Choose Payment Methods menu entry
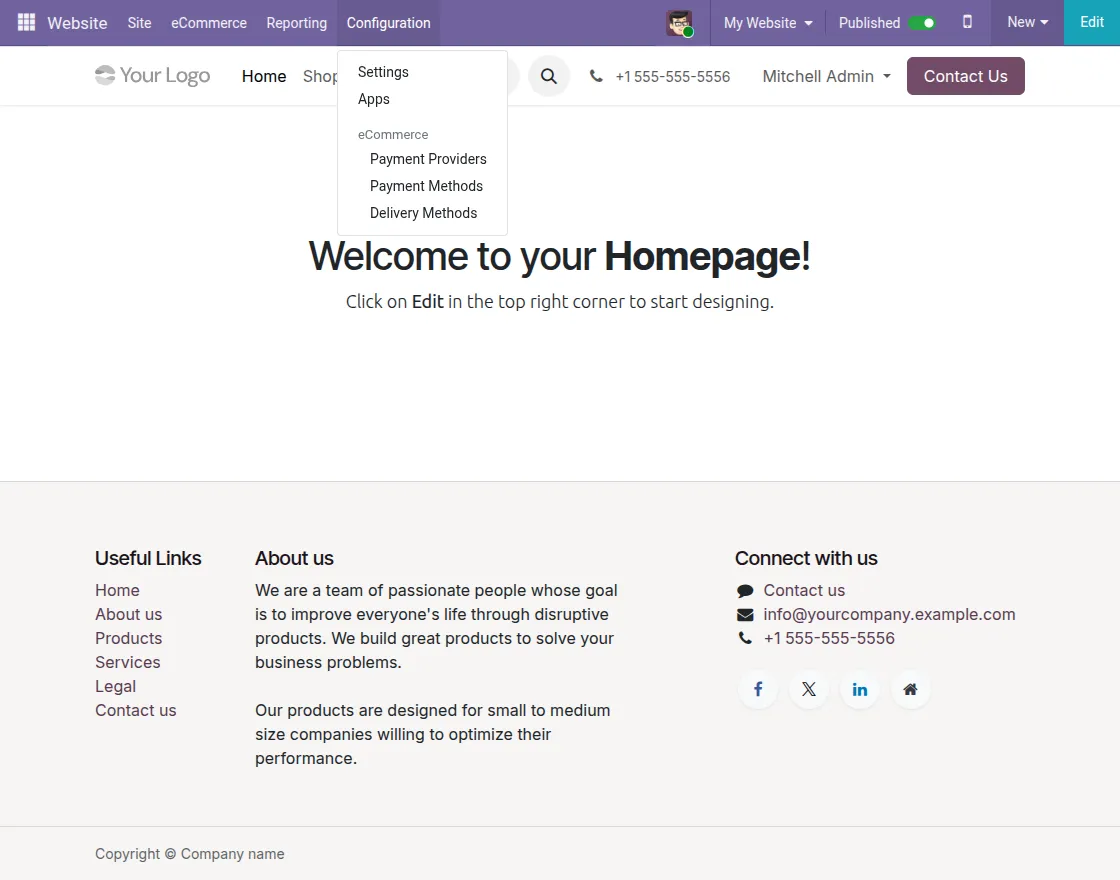Screen dimensions: 1120x880 tap(422, 186)
